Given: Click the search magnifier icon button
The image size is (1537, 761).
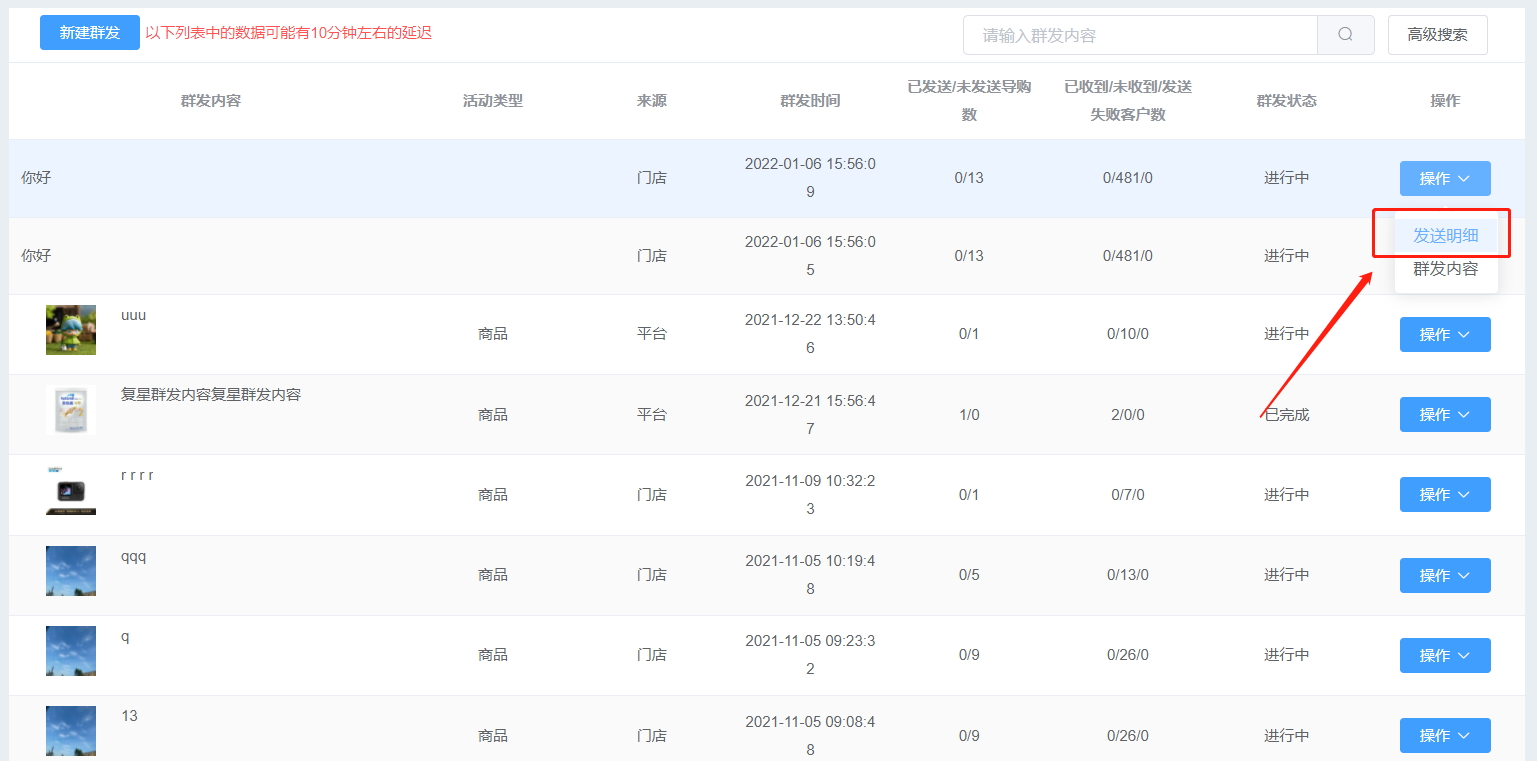Looking at the screenshot, I should [x=1345, y=35].
